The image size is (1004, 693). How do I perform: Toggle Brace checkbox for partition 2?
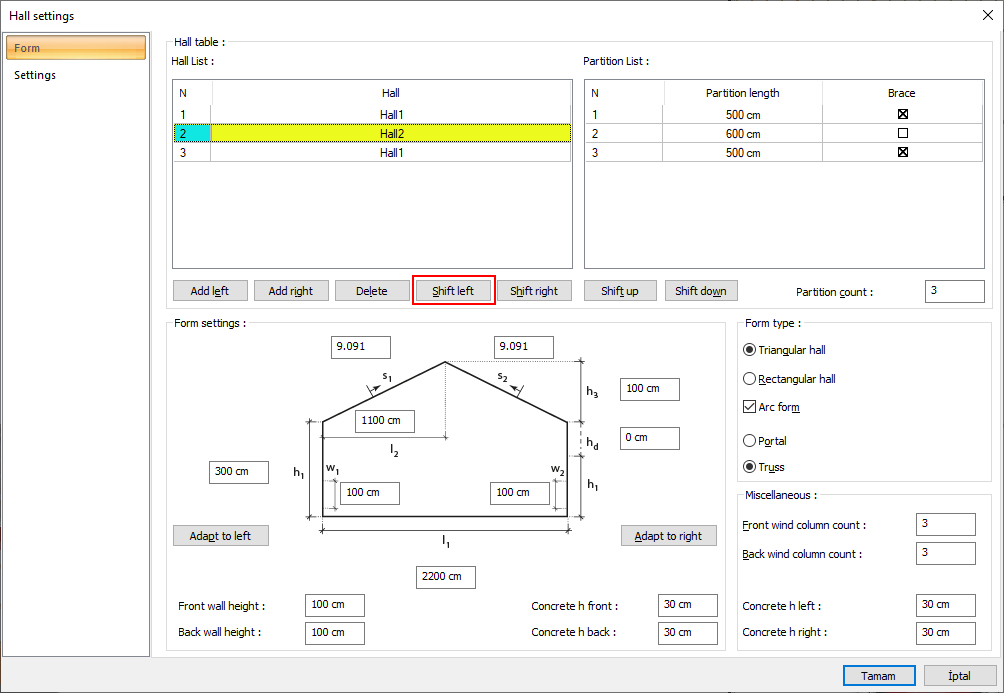(x=902, y=133)
